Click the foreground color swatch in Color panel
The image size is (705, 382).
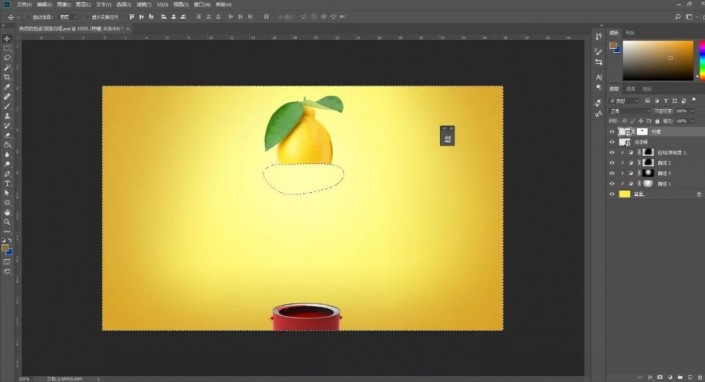point(612,45)
